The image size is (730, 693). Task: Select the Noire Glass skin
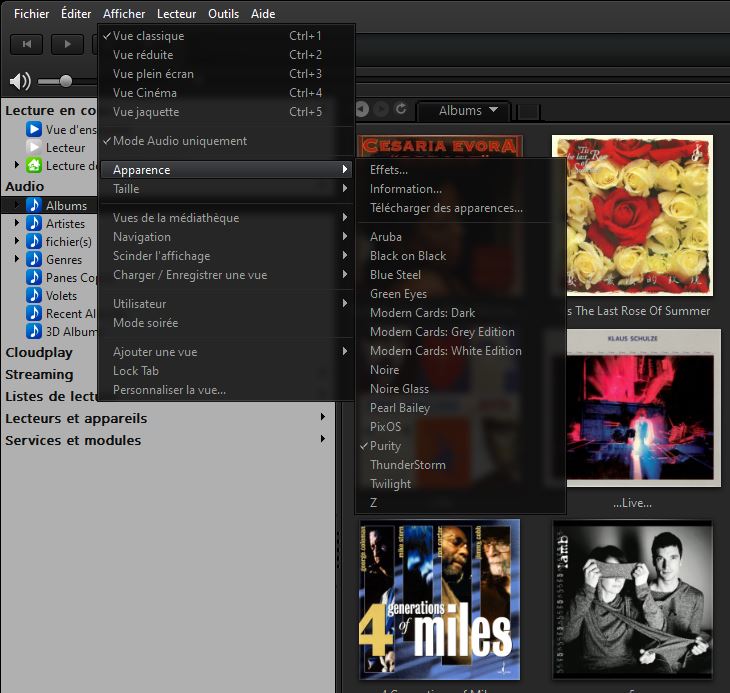(399, 389)
